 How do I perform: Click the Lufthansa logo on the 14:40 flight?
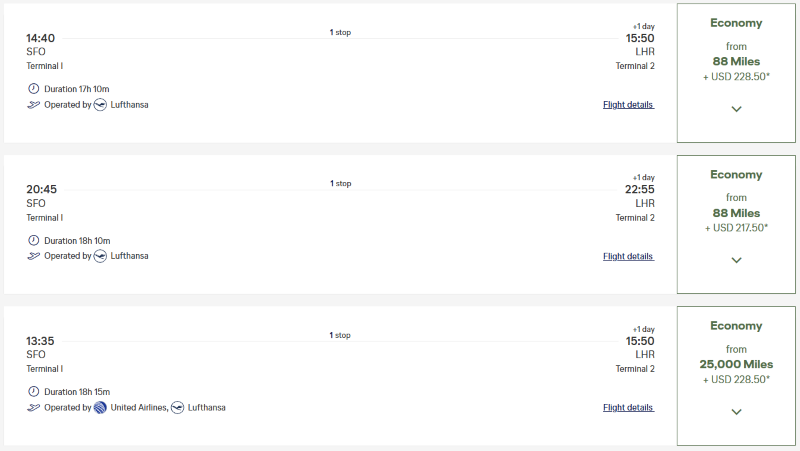click(100, 104)
